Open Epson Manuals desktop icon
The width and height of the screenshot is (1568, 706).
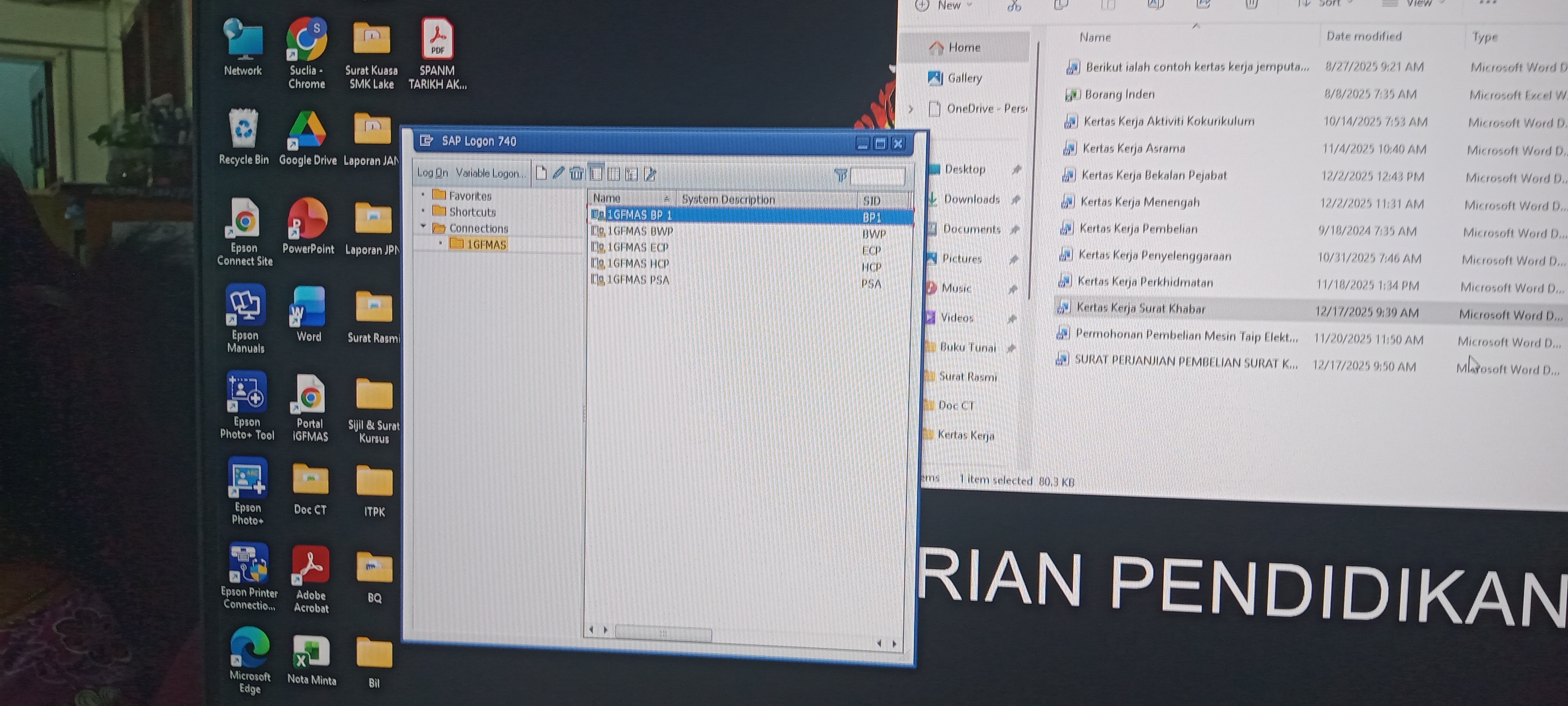pos(245,319)
